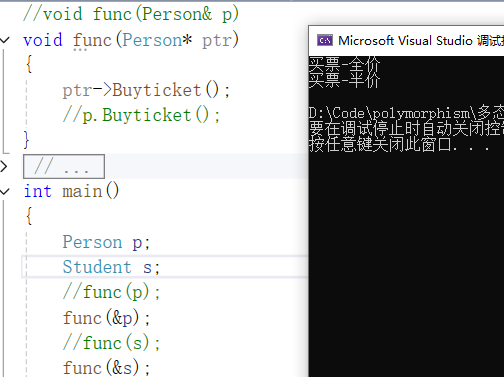This screenshot has height=377, width=504.
Task: Click the Microsoft Visual Studio console title
Action: click(x=421, y=41)
